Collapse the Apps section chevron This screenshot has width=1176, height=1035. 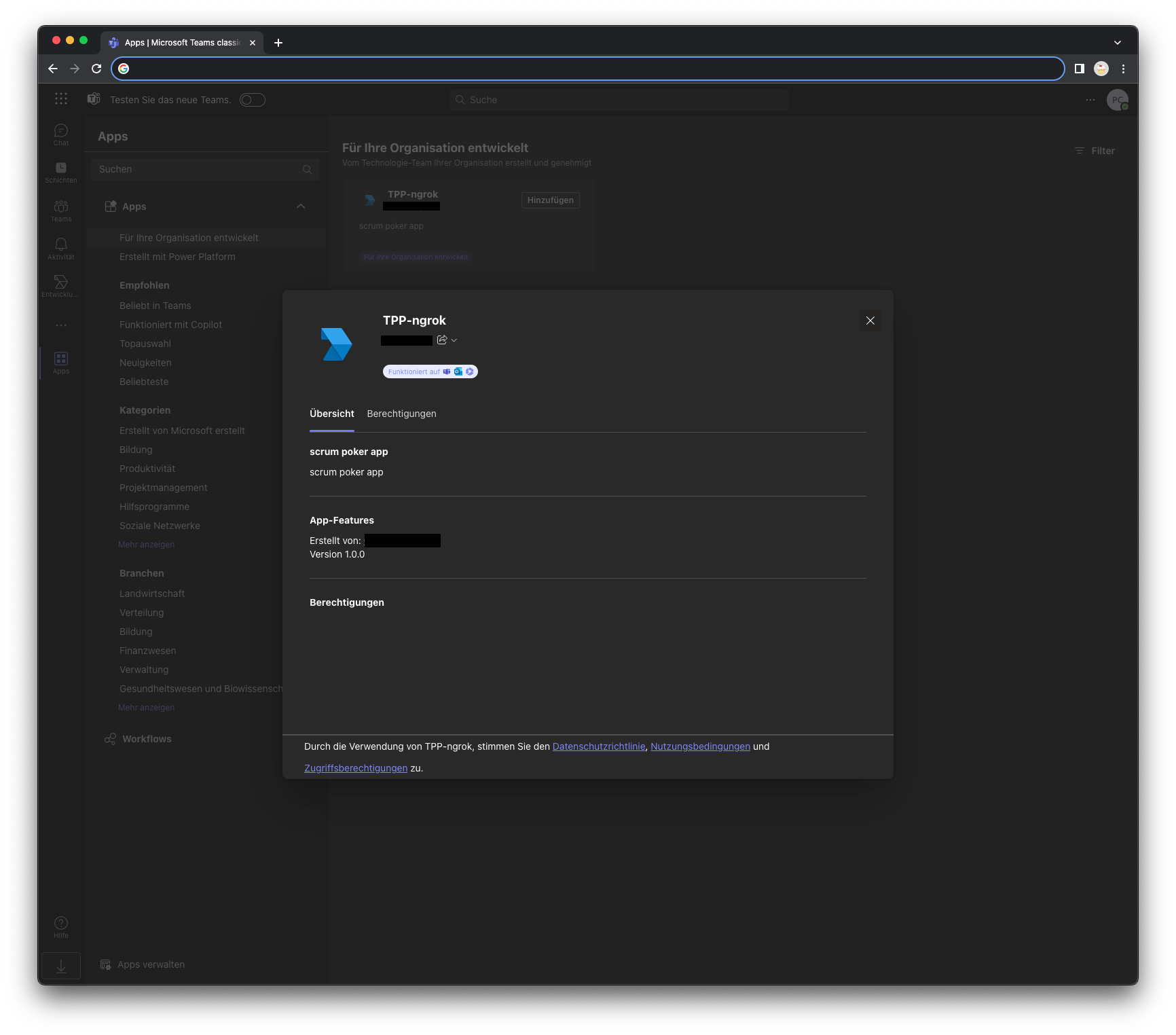click(301, 206)
